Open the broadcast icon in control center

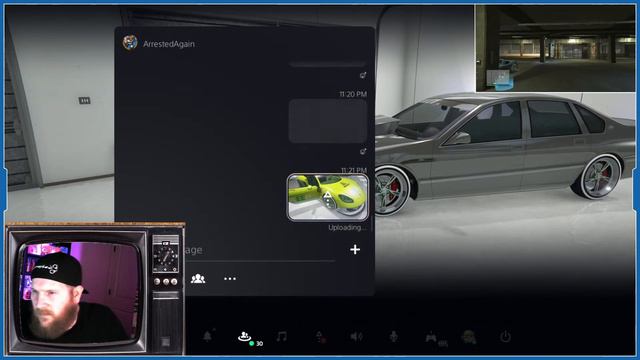pyautogui.click(x=320, y=337)
